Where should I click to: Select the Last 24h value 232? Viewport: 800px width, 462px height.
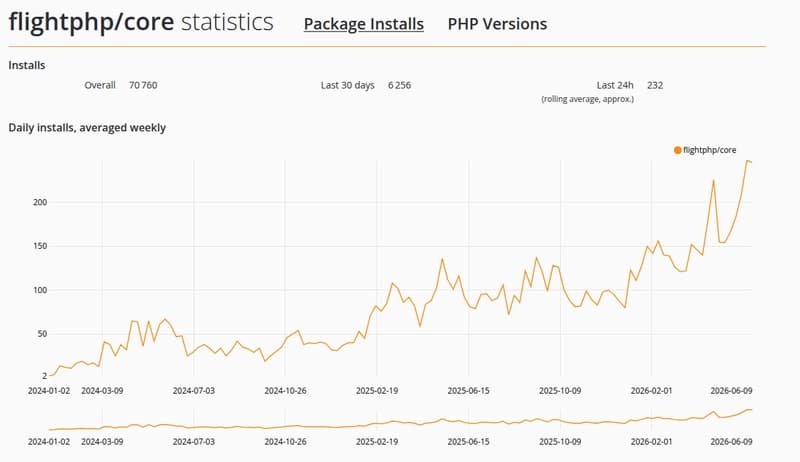point(655,85)
